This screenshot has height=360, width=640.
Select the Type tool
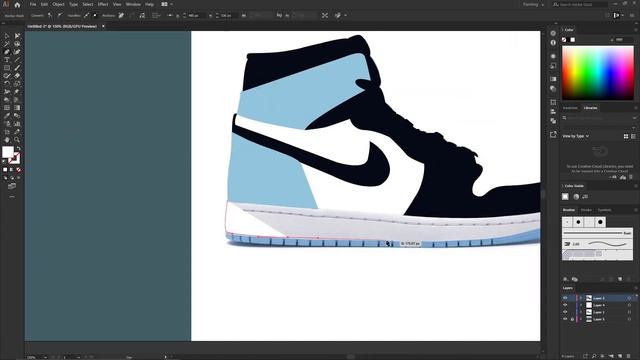pos(7,60)
